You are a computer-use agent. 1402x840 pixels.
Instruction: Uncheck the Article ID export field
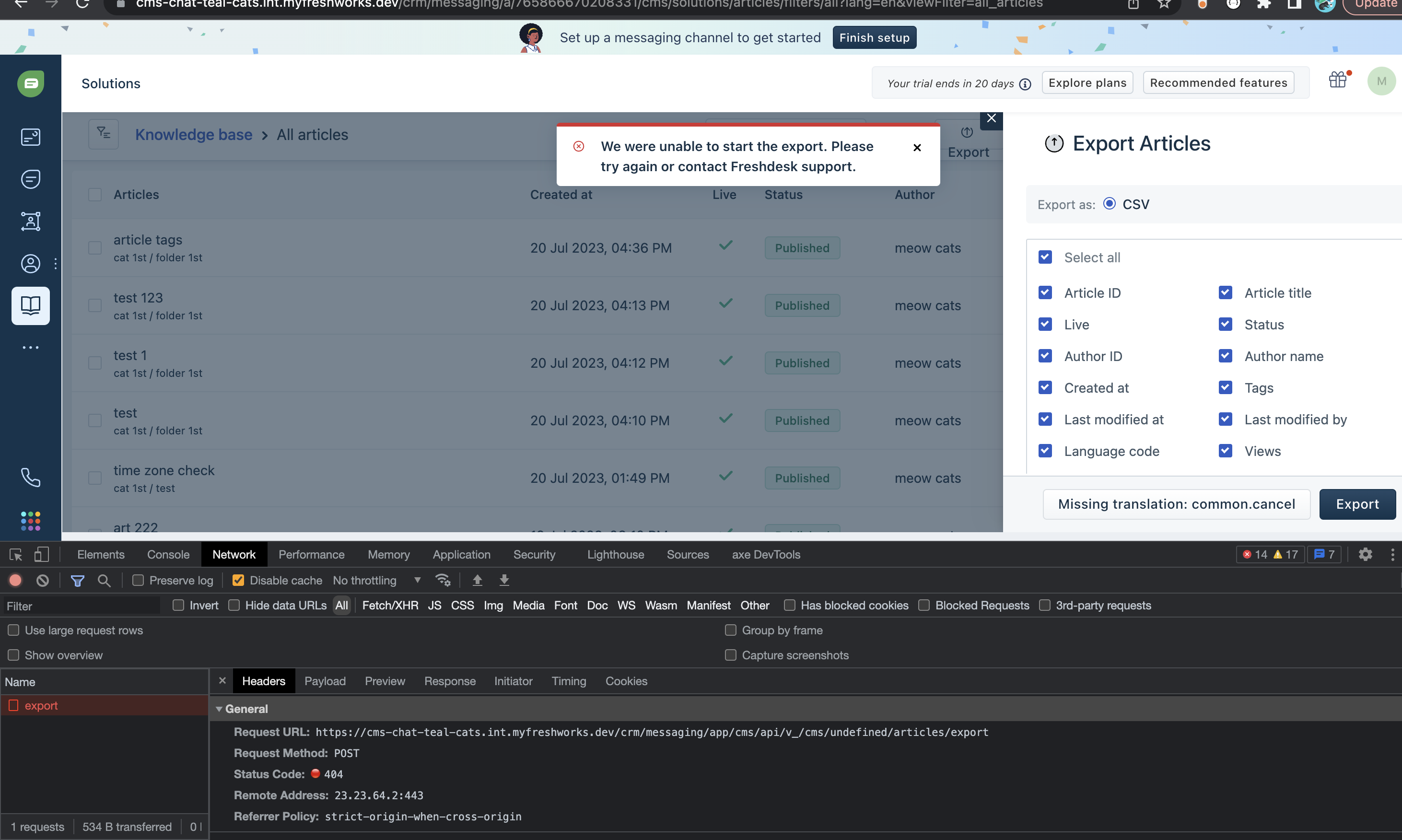pos(1045,292)
